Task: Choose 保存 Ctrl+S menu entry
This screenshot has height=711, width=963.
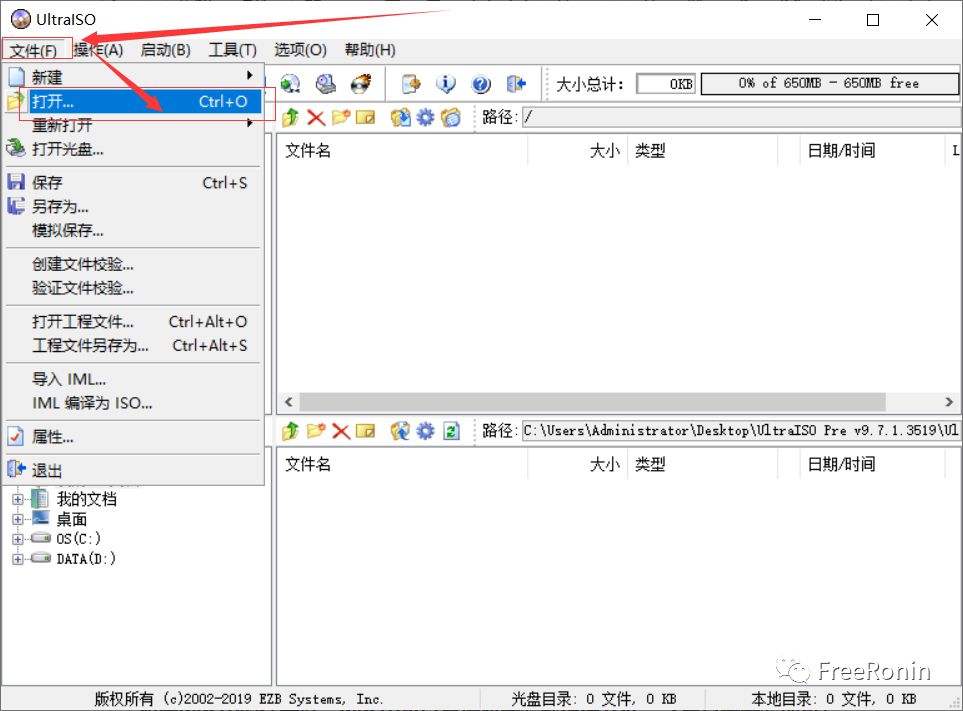Action: 134,183
